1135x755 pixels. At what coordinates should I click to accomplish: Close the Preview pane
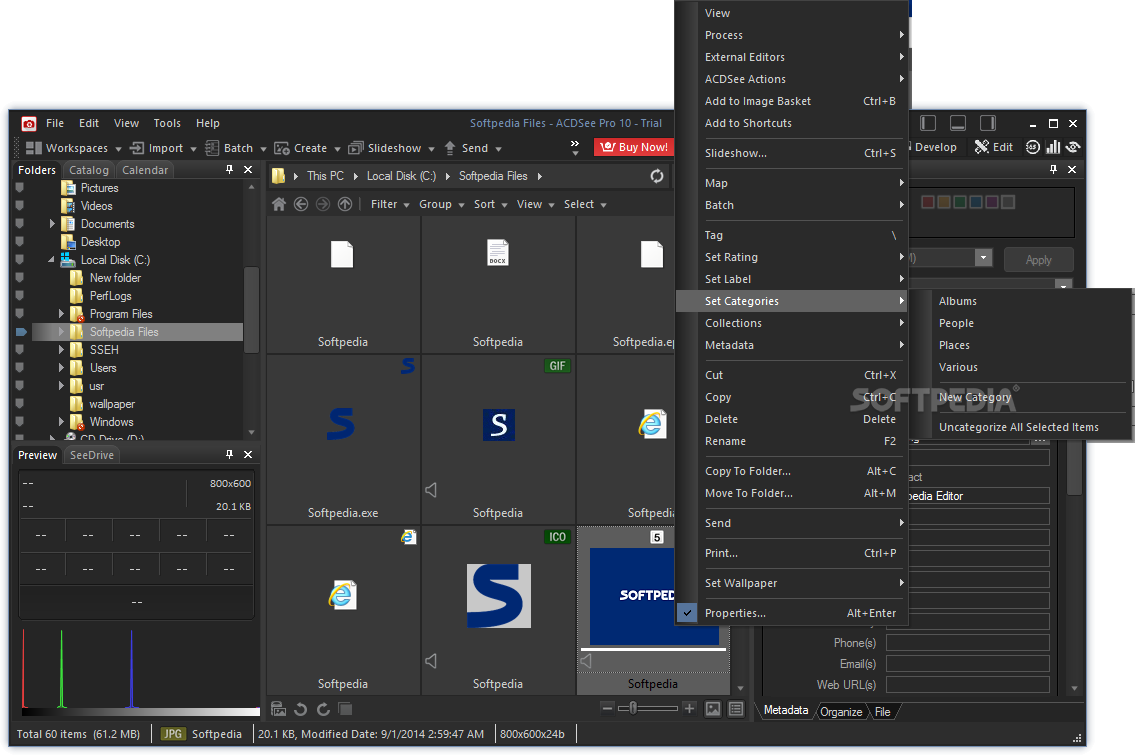(x=248, y=455)
